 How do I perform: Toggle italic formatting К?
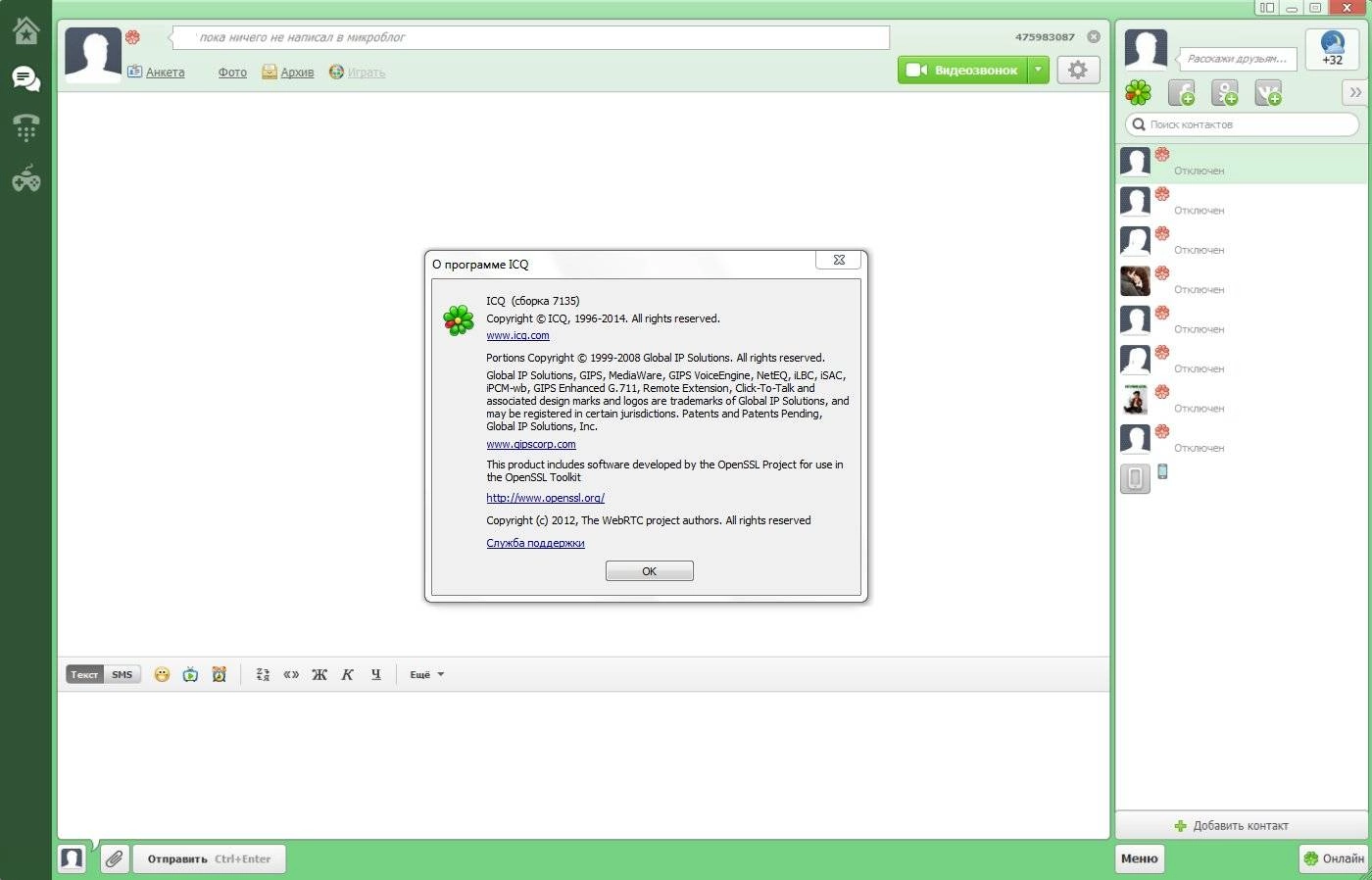coord(347,674)
